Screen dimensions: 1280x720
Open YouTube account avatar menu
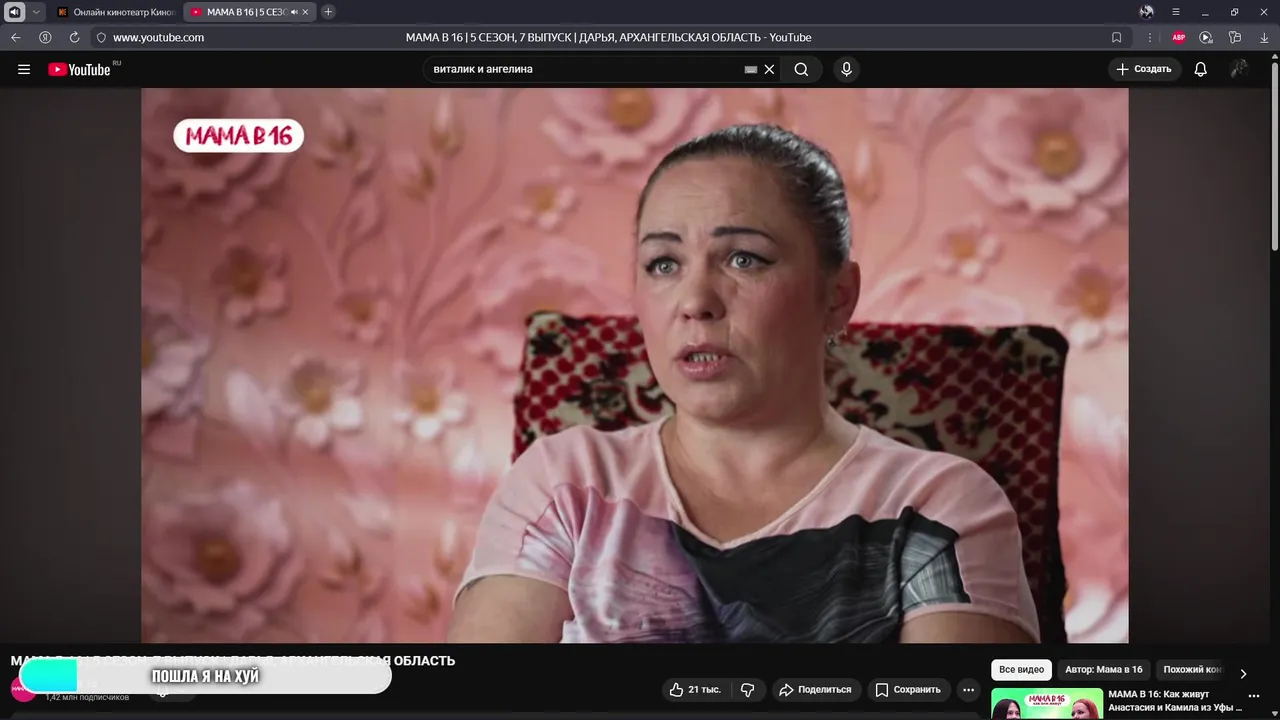(1239, 69)
